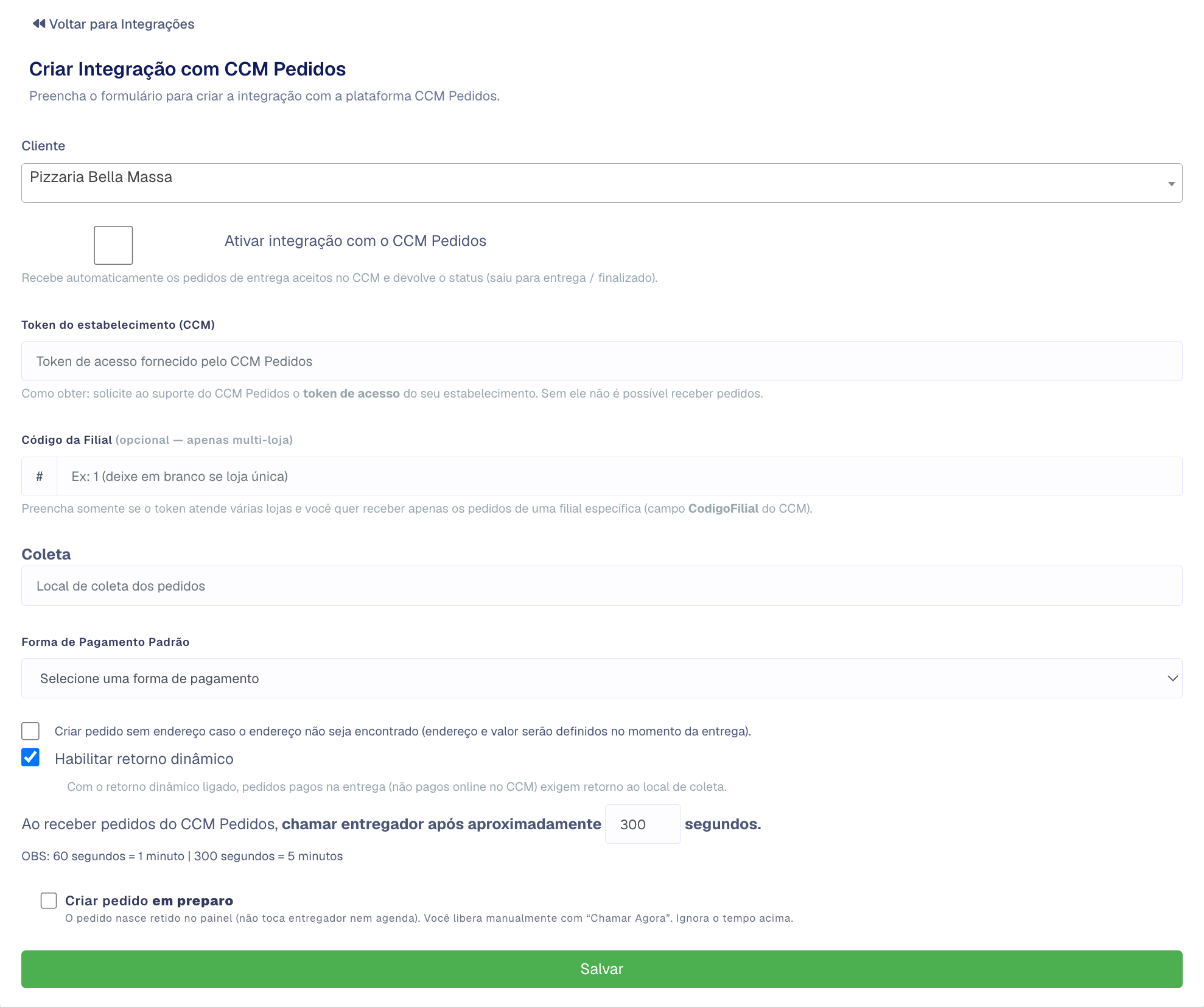Focus the Token do estabelecimento input field

[x=602, y=361]
